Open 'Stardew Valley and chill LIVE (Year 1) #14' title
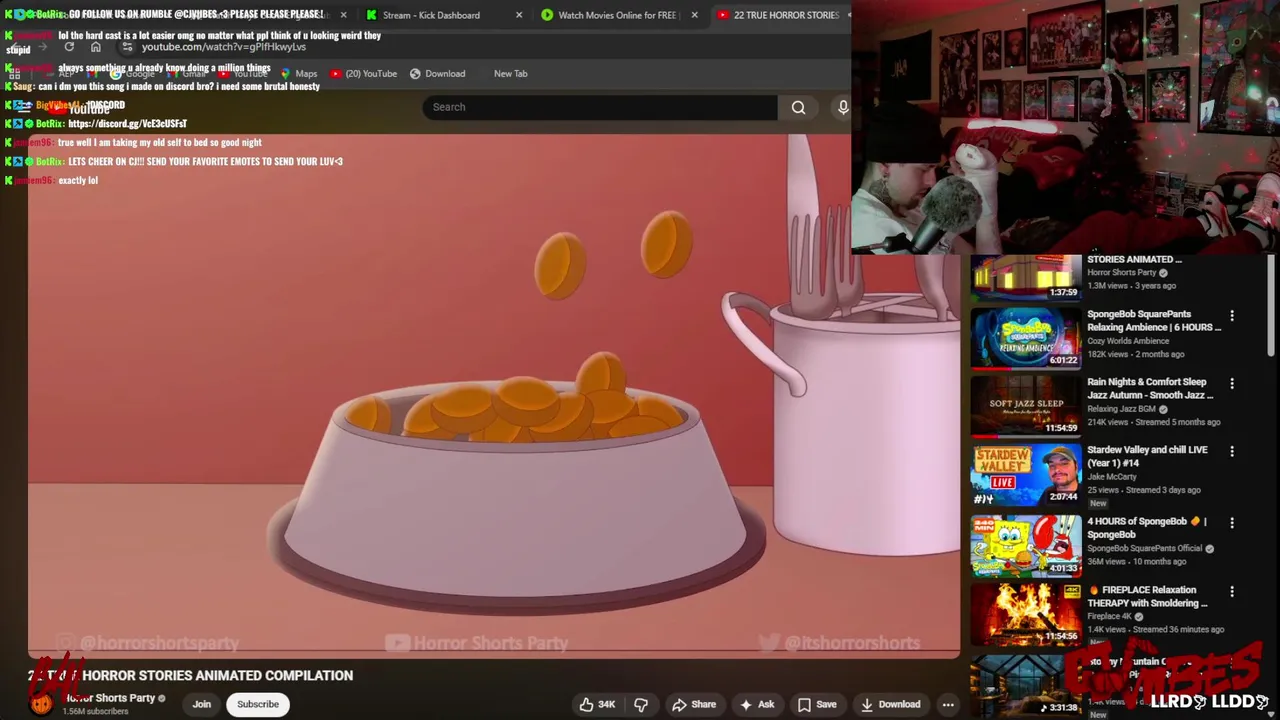Screen dimensions: 1280x720 coord(1147,456)
